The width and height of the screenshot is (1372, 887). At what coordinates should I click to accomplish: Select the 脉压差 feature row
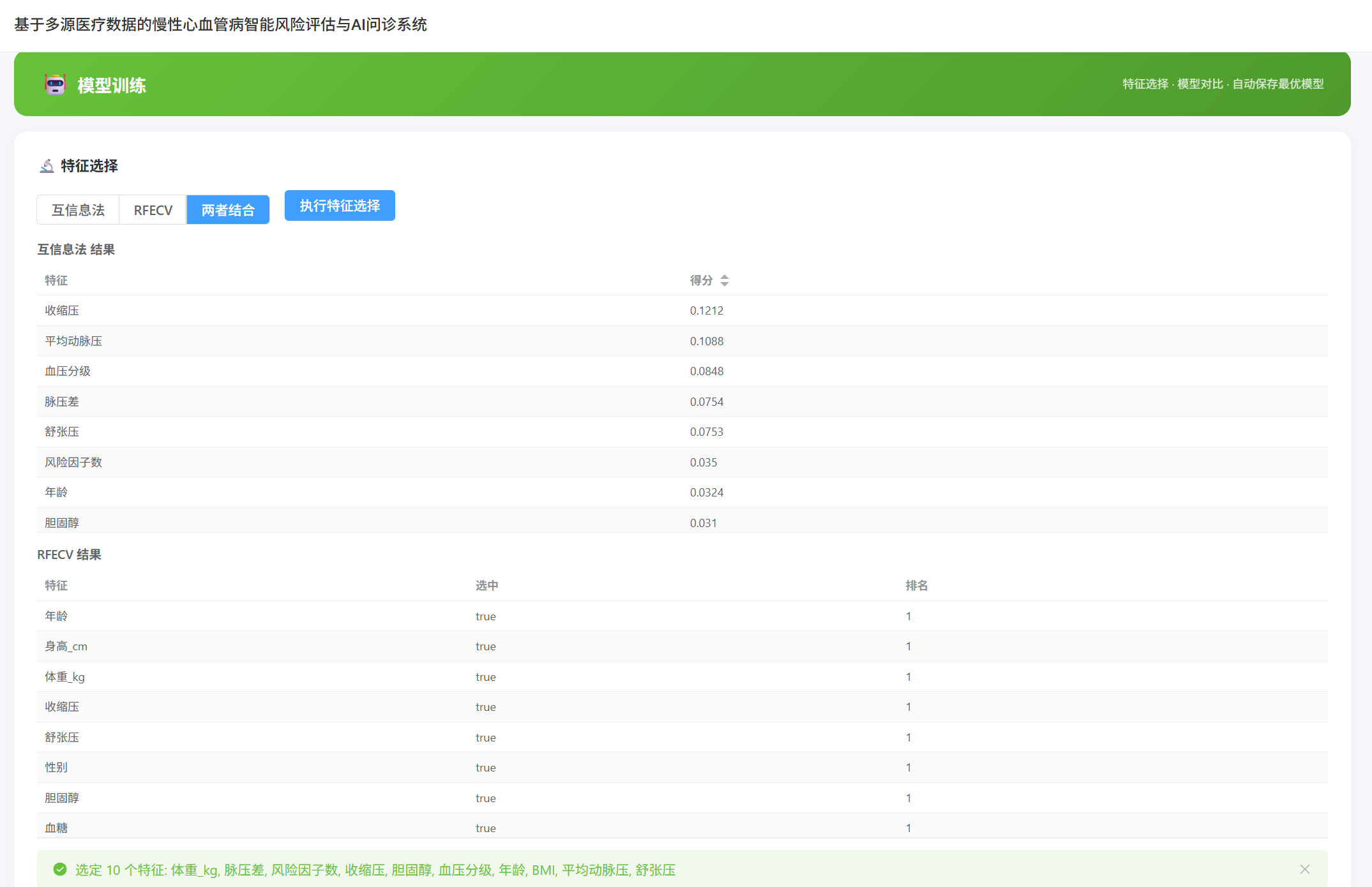tap(682, 401)
